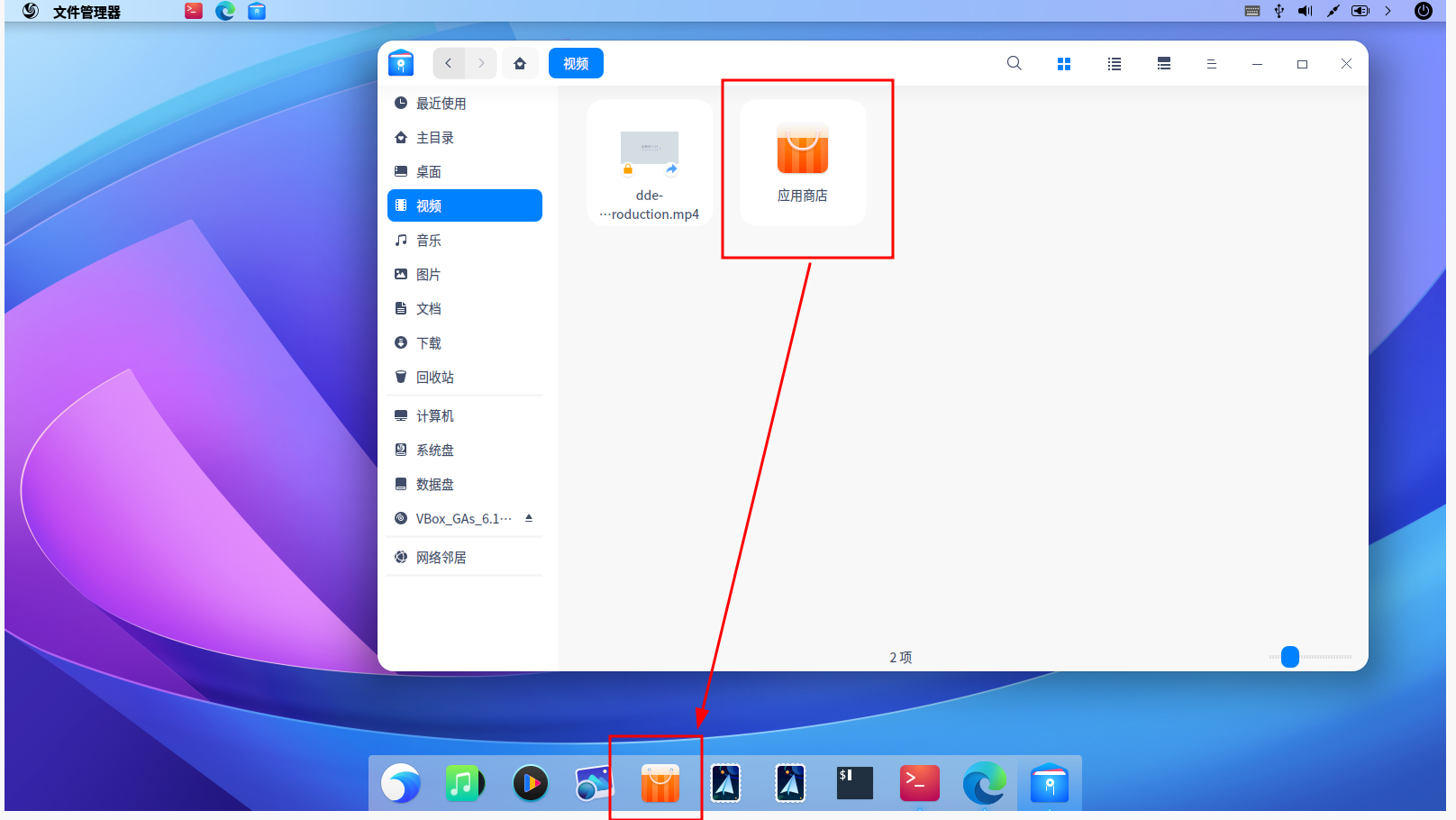Open file manager in the dock
The image size is (1456, 820).
coord(1049,783)
